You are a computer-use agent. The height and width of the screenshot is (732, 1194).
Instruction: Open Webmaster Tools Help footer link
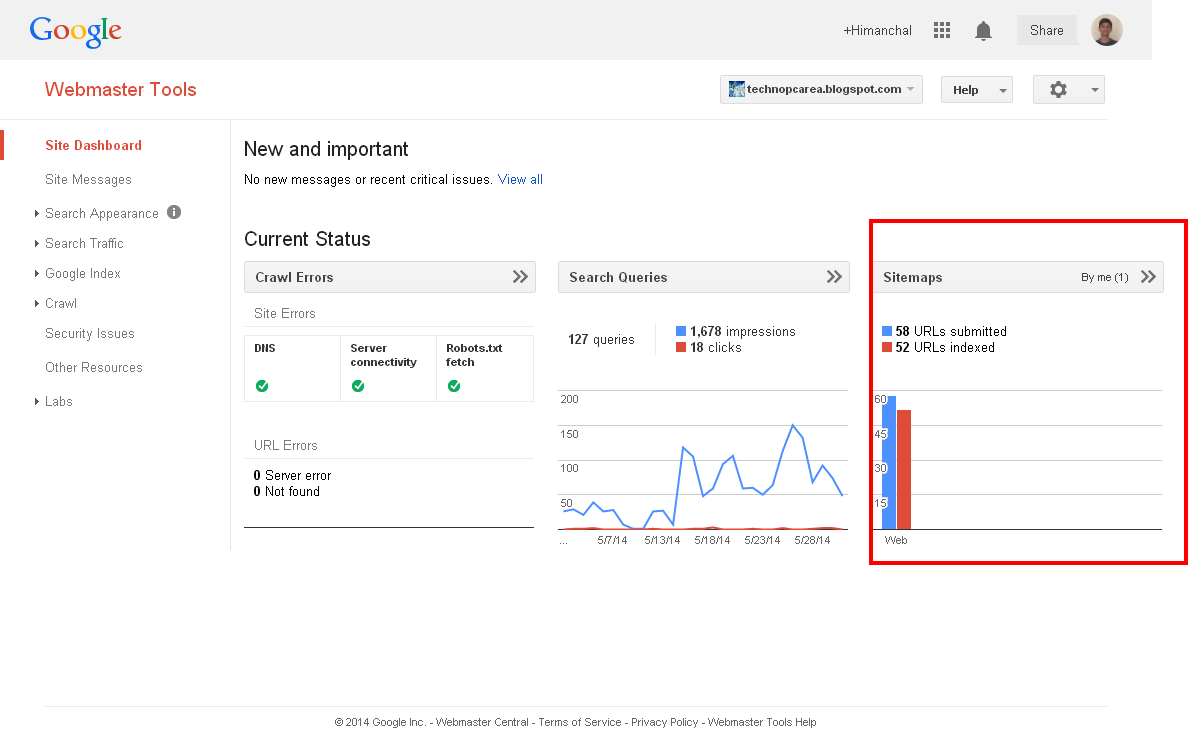(761, 722)
